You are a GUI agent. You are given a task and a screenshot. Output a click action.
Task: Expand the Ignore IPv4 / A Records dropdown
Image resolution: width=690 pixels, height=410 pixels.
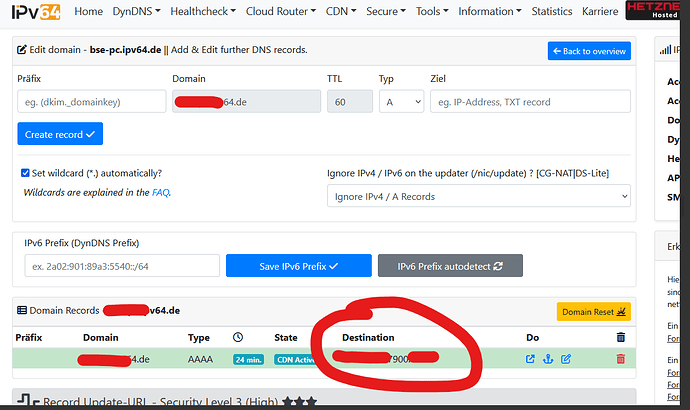478,197
